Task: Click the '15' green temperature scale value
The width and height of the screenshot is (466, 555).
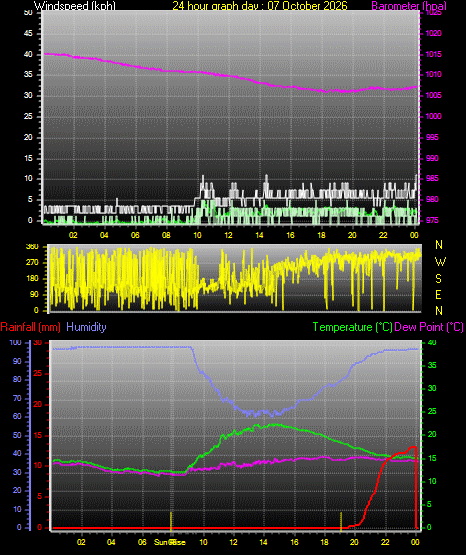Action: [x=432, y=458]
